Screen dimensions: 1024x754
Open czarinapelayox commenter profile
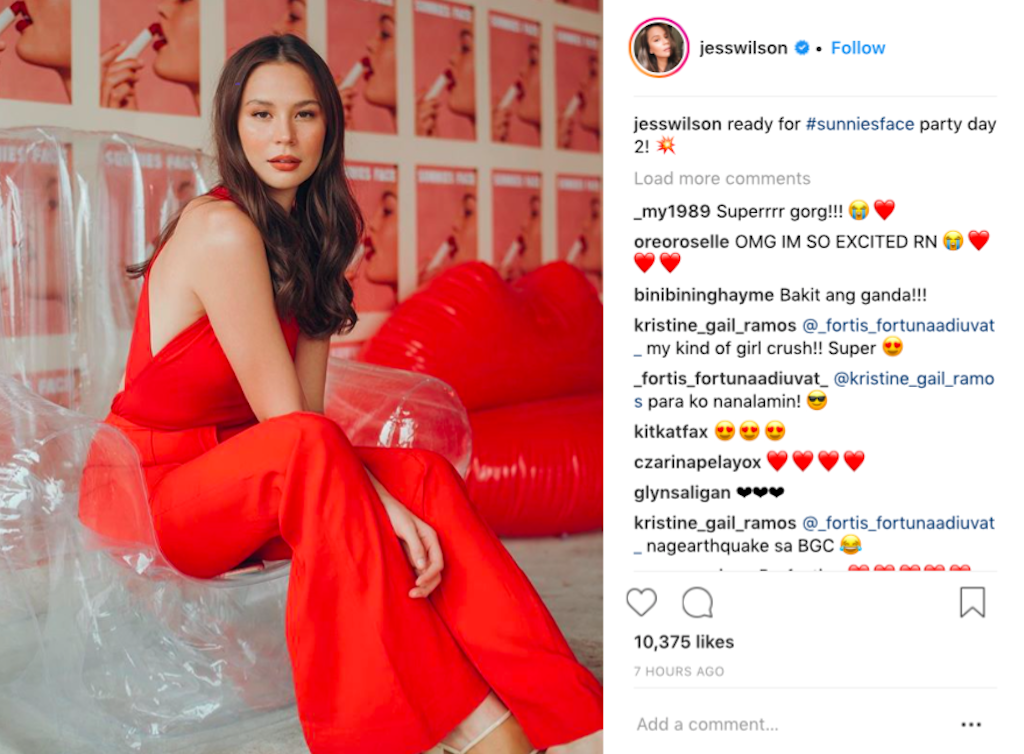point(697,462)
